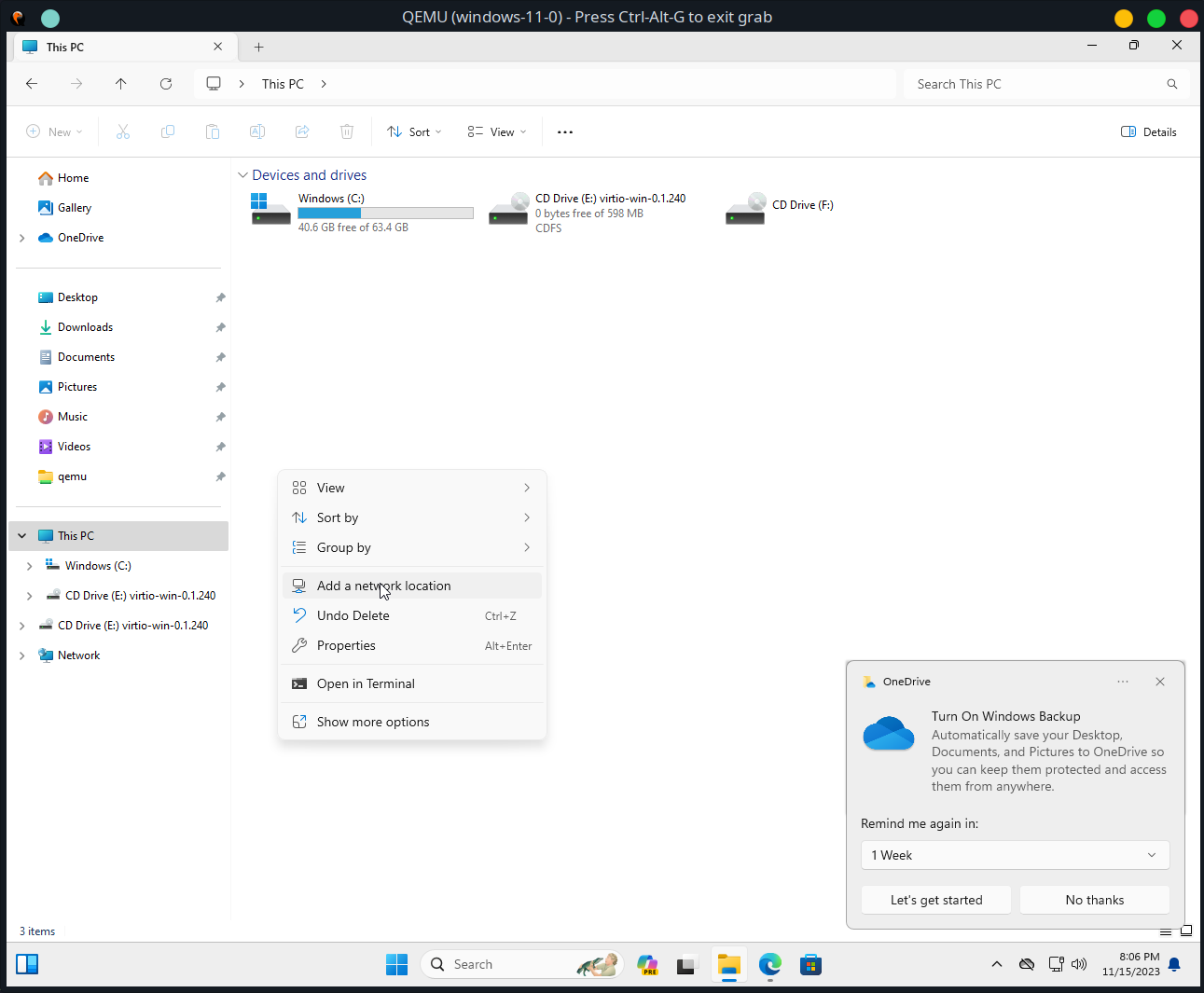Open the View dropdown in toolbar
The height and width of the screenshot is (993, 1204).
tap(497, 132)
